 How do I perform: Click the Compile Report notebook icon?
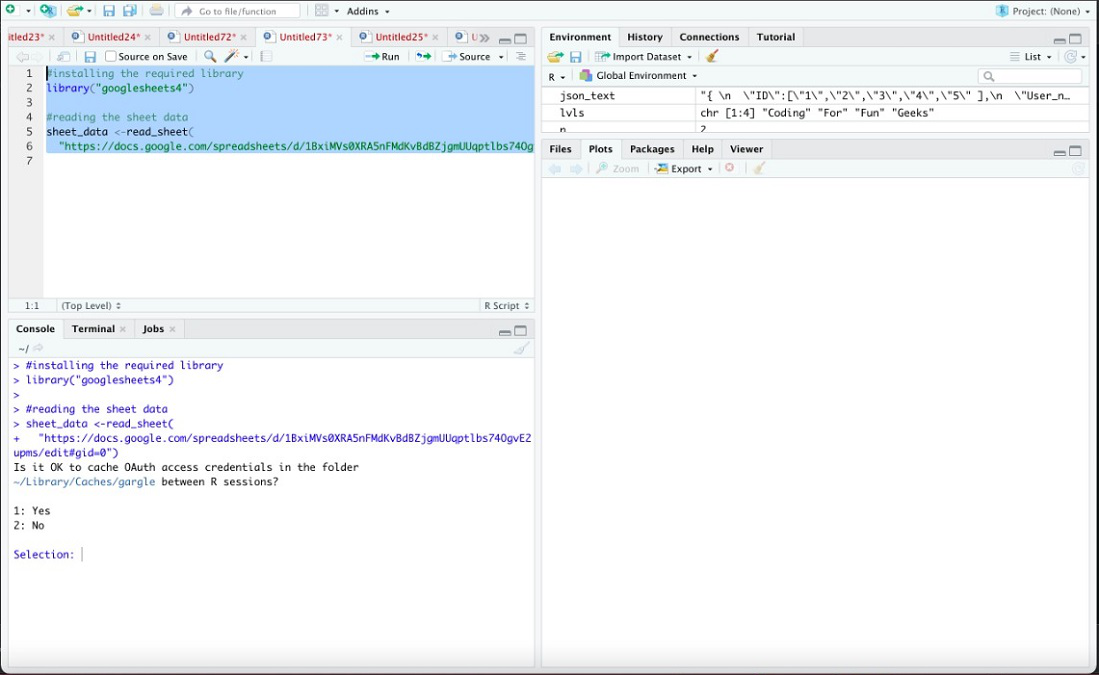tap(266, 57)
